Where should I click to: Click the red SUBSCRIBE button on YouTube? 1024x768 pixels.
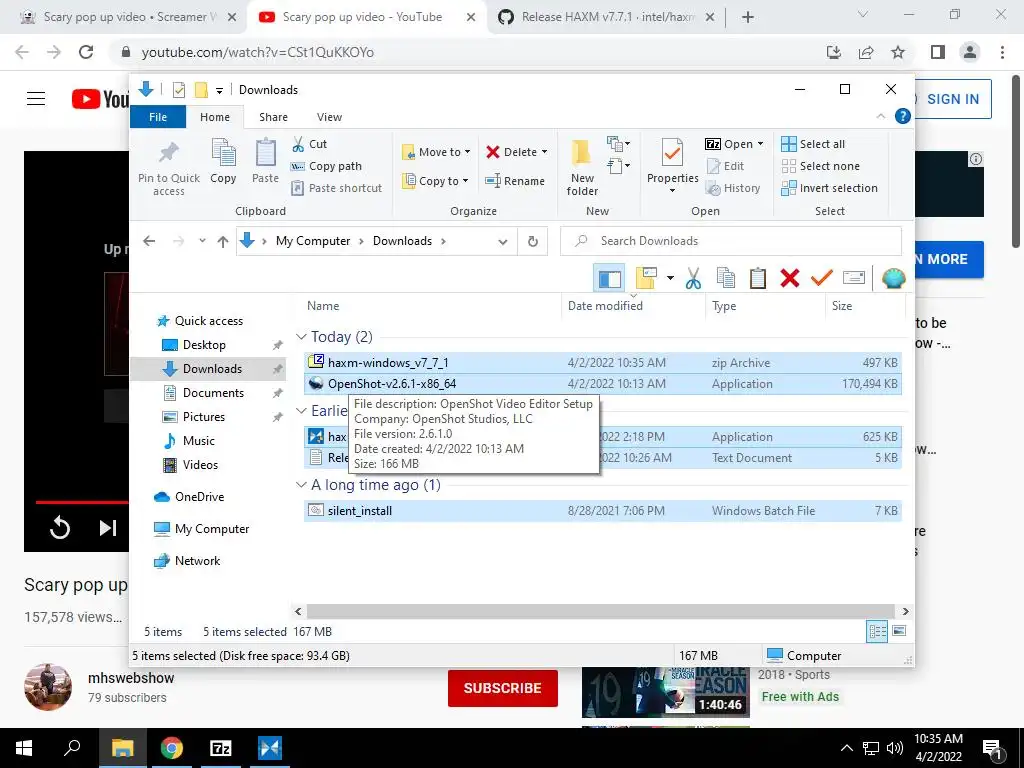[502, 688]
